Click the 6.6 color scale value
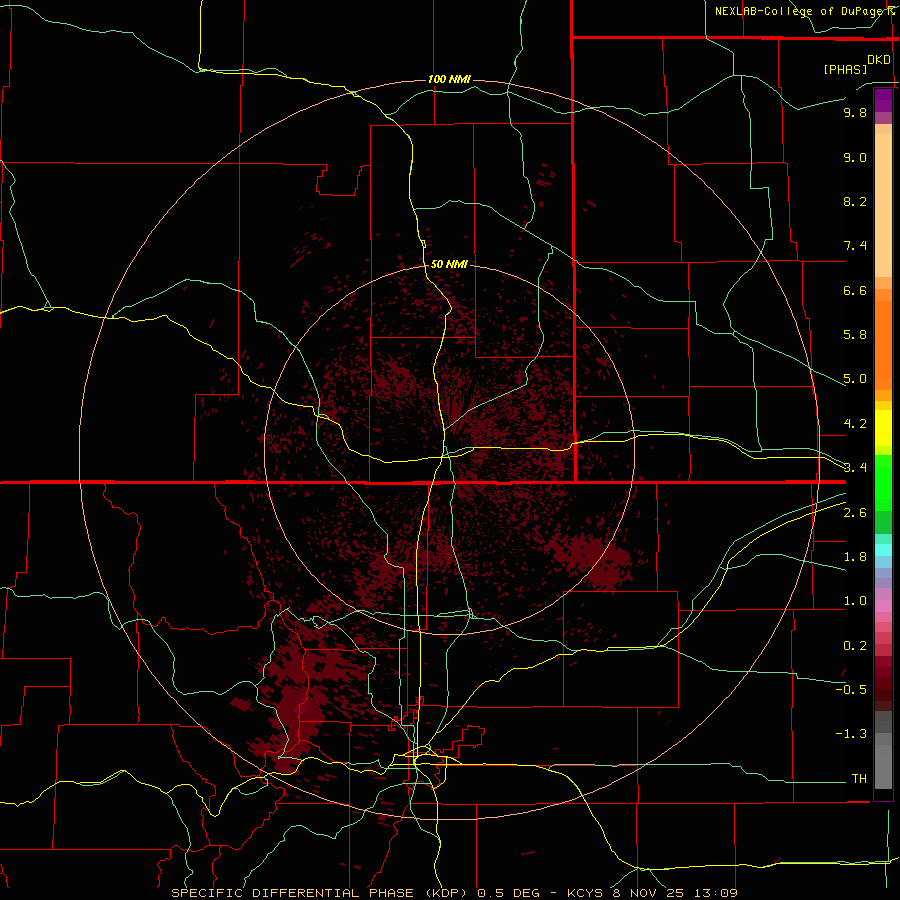 pos(855,290)
